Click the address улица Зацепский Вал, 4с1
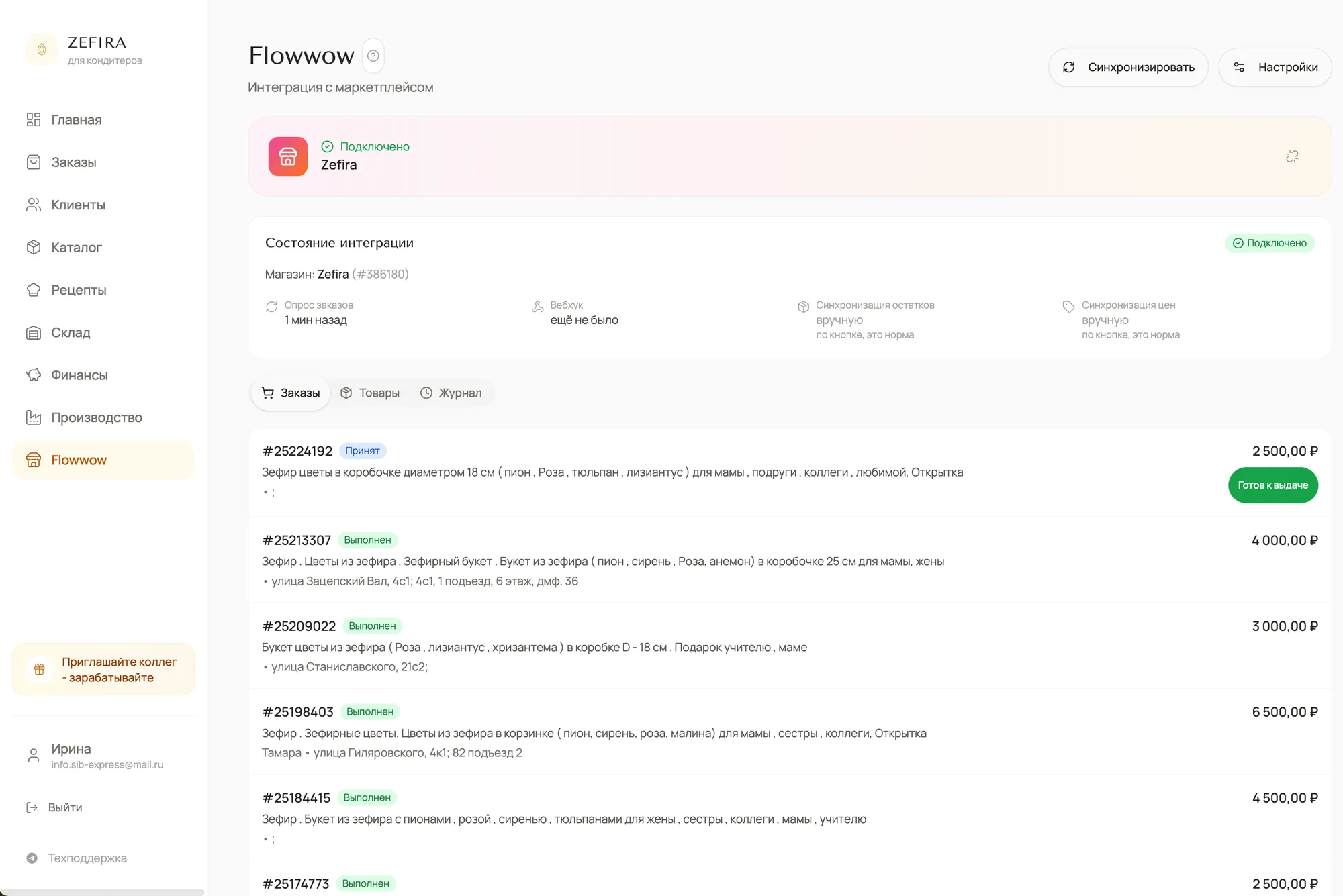The height and width of the screenshot is (896, 1343). [424, 581]
